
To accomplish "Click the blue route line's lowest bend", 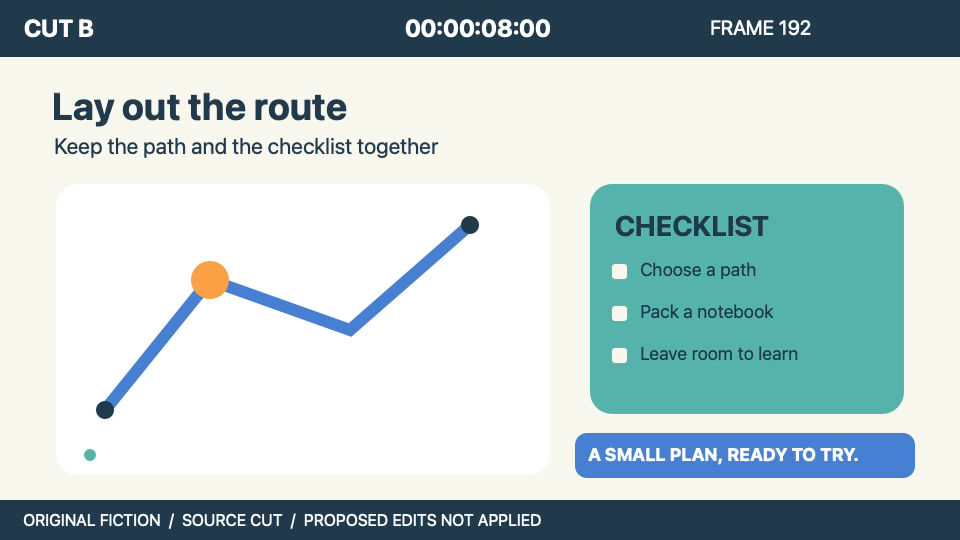I will [350, 330].
